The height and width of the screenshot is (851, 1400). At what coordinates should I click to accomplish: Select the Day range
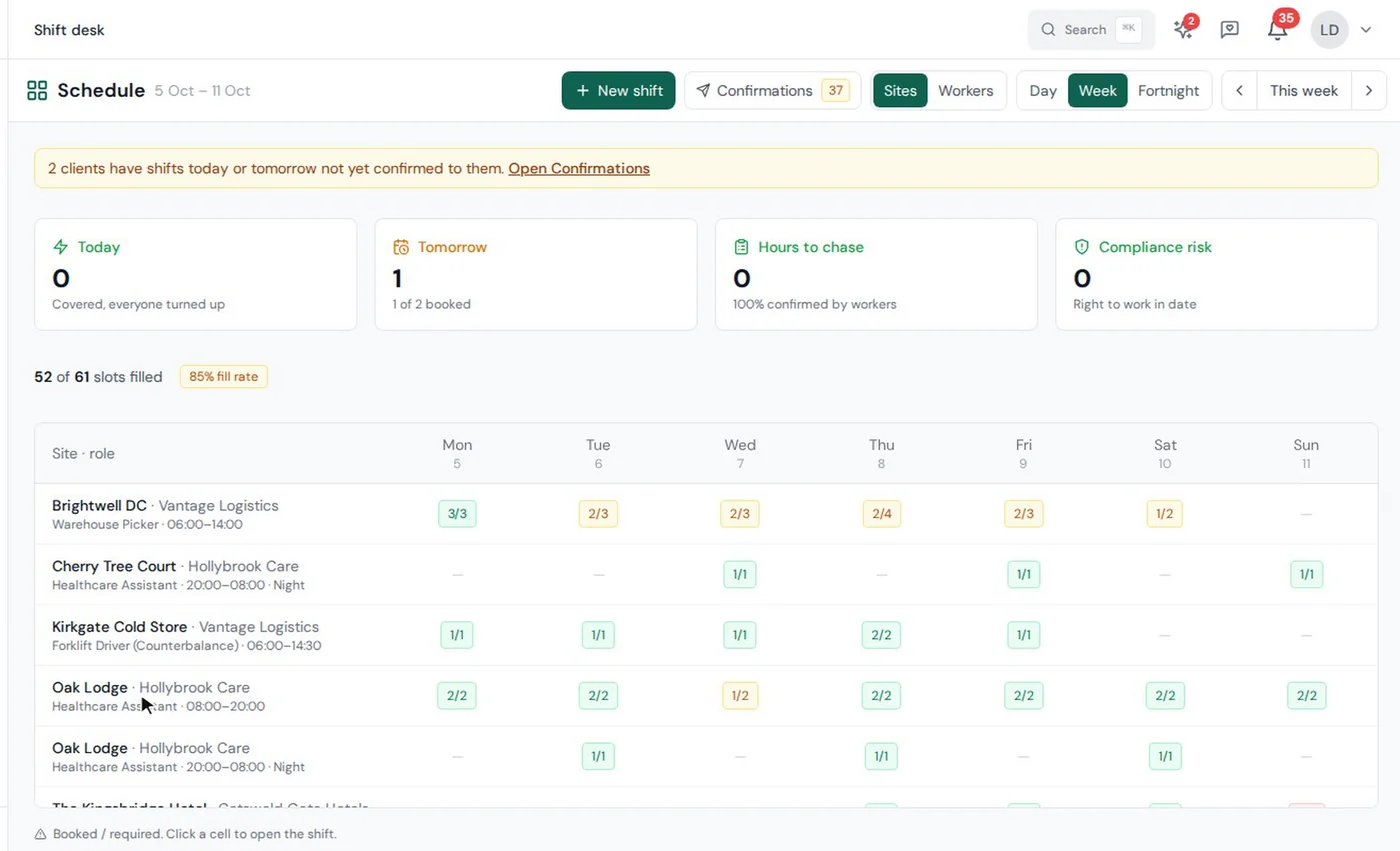(x=1043, y=91)
